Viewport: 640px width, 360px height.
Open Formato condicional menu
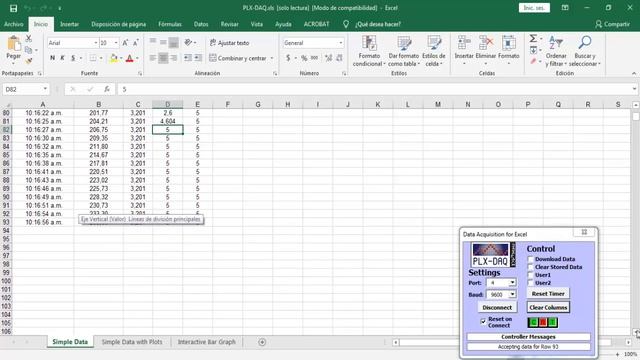pos(369,51)
